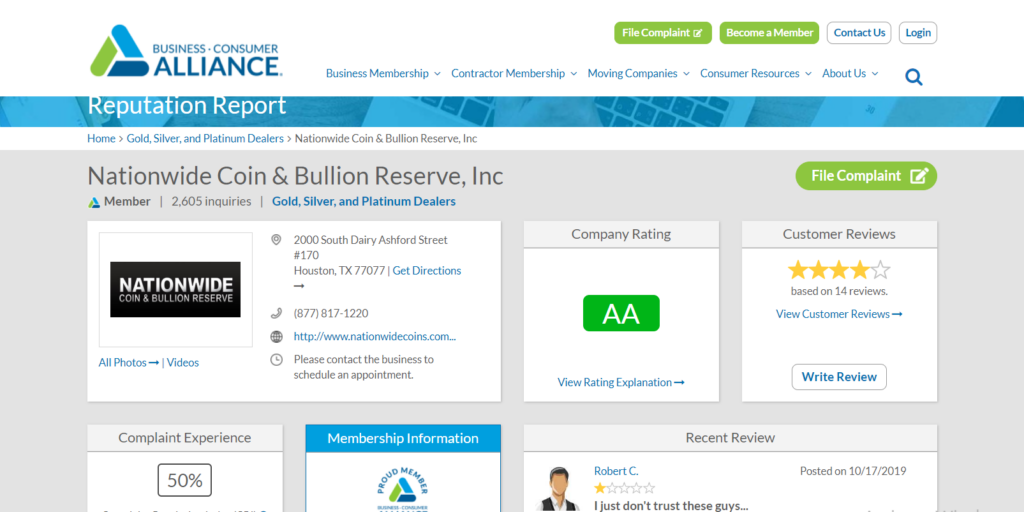The width and height of the screenshot is (1024, 512).
Task: Click 'Posted on 10/17/2019' date text
Action: 853,471
